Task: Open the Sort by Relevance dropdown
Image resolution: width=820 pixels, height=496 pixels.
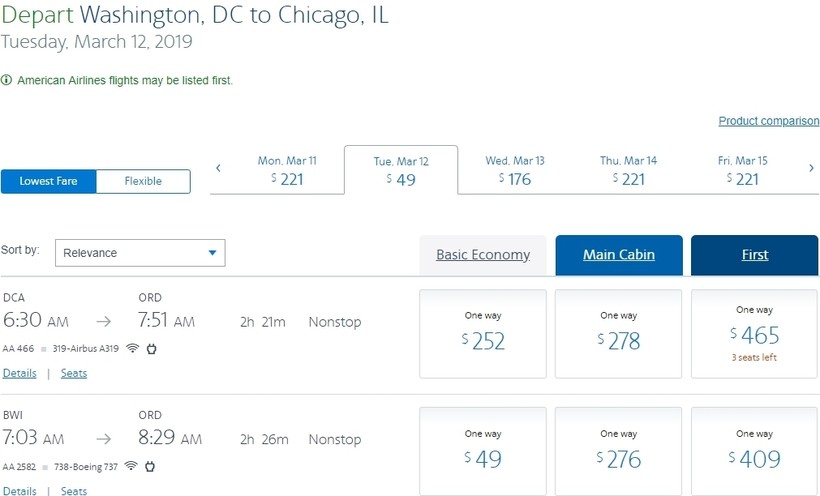Action: point(140,253)
